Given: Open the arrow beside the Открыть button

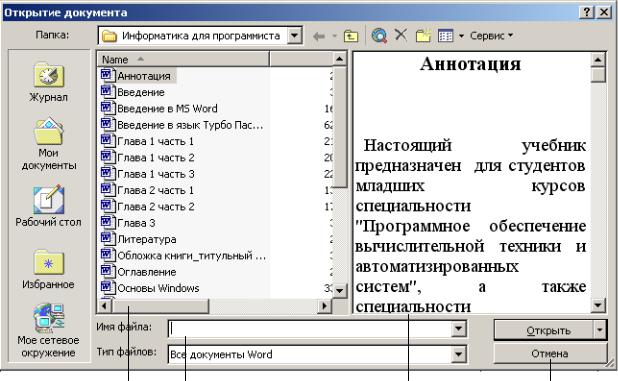Looking at the screenshot, I should point(600,329).
